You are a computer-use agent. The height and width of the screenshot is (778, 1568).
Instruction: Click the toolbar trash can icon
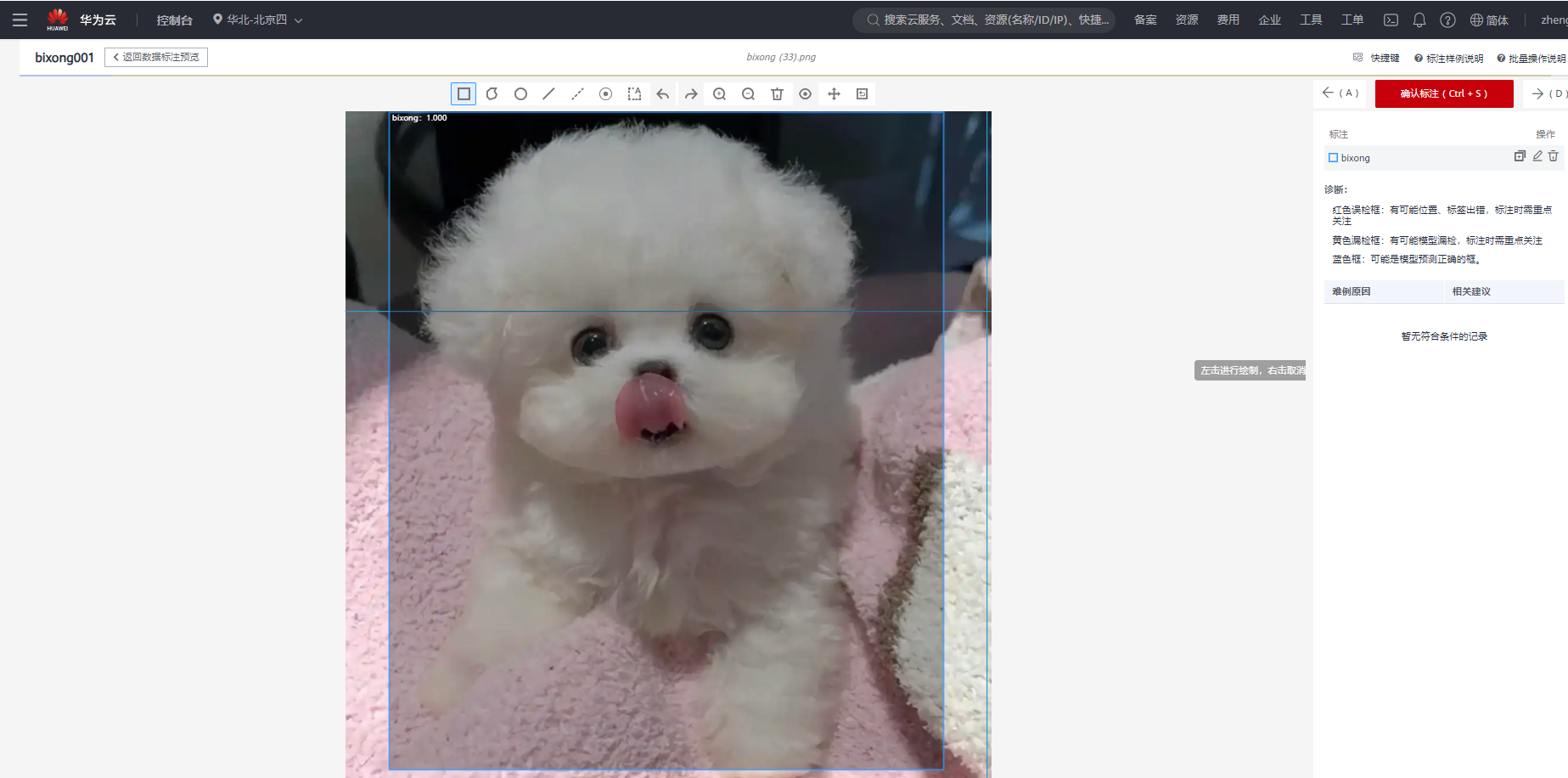(777, 94)
